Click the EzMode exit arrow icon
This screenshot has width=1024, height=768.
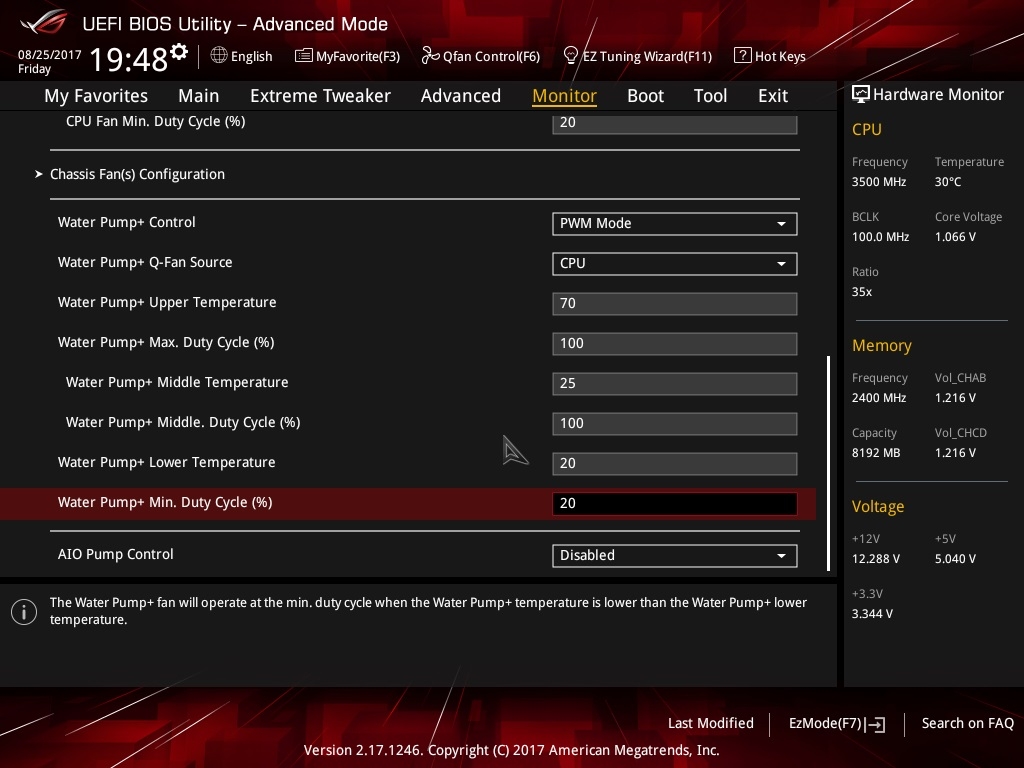[x=876, y=724]
